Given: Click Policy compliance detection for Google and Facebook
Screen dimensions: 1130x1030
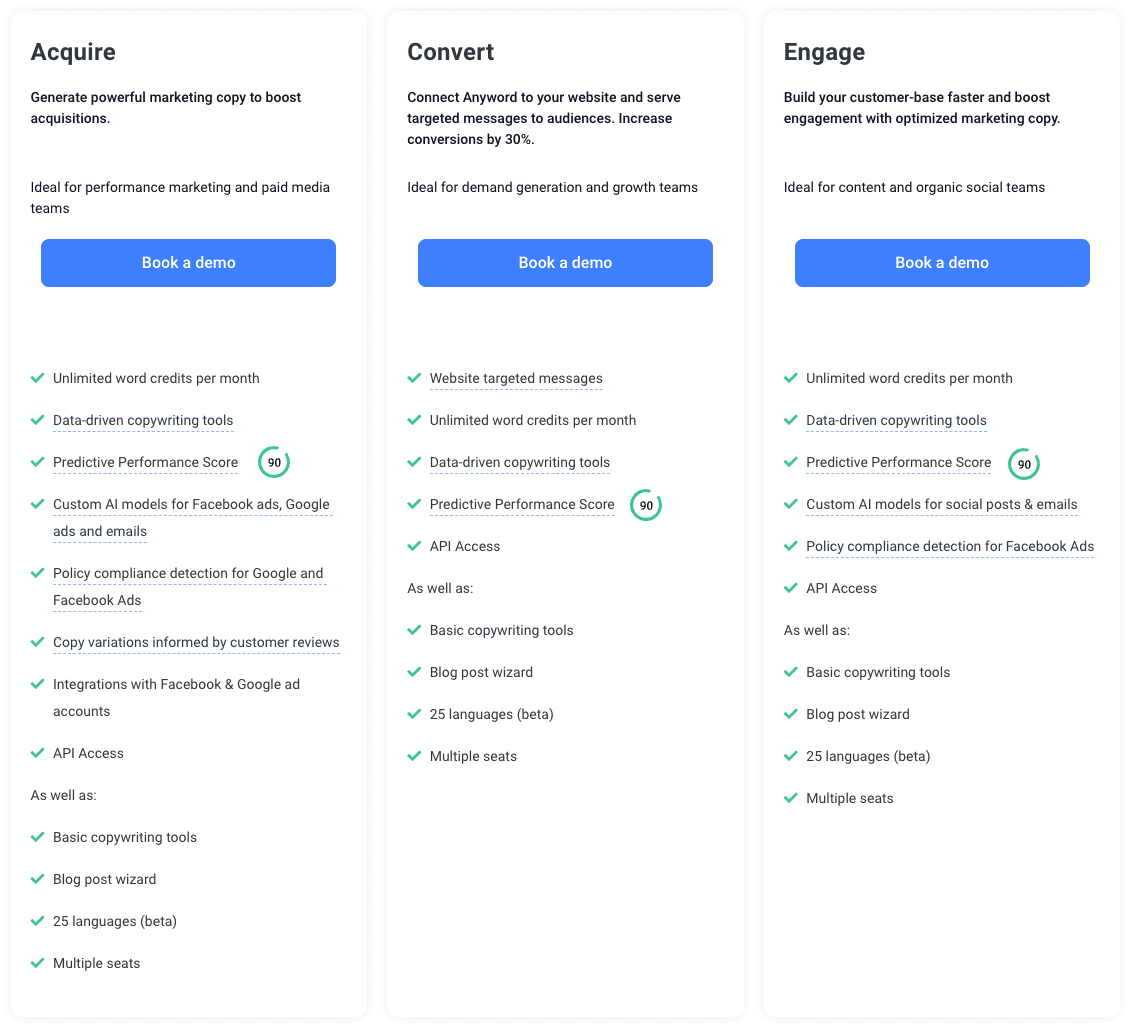Looking at the screenshot, I should [x=188, y=587].
